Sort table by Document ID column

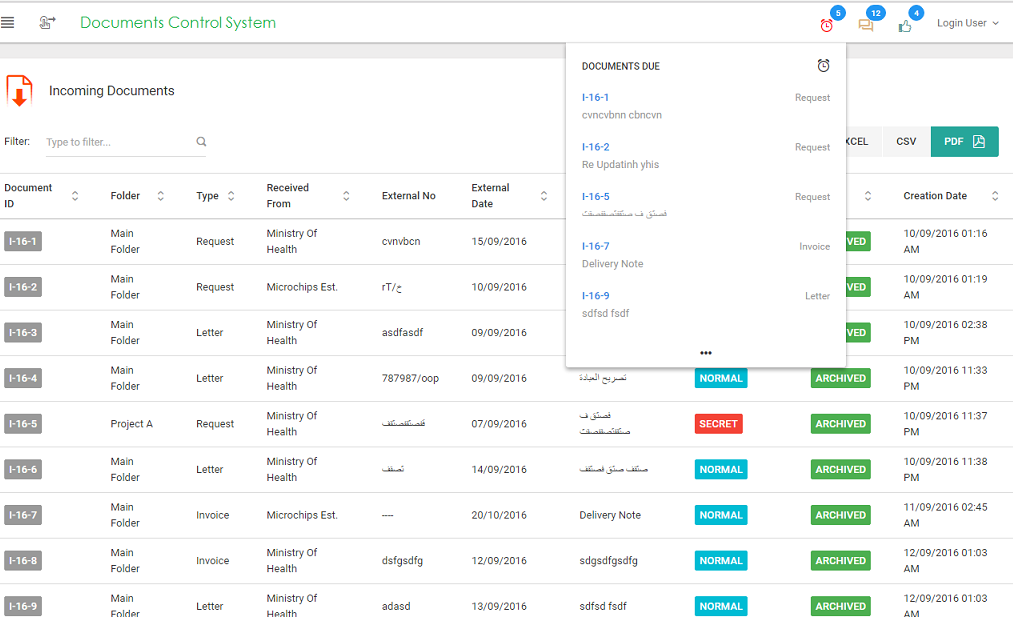(x=75, y=196)
